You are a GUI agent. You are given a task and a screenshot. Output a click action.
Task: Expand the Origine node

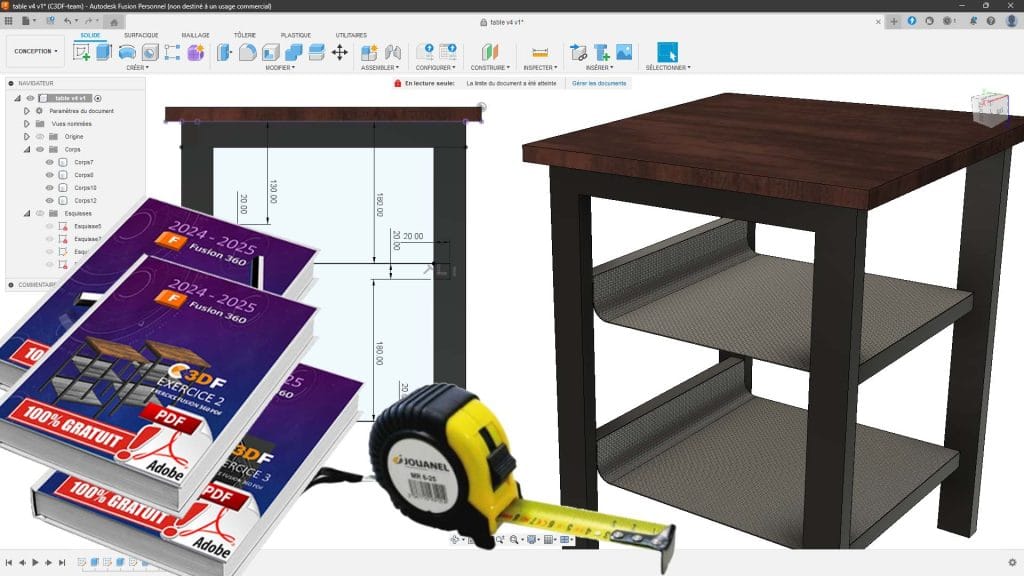(x=27, y=136)
